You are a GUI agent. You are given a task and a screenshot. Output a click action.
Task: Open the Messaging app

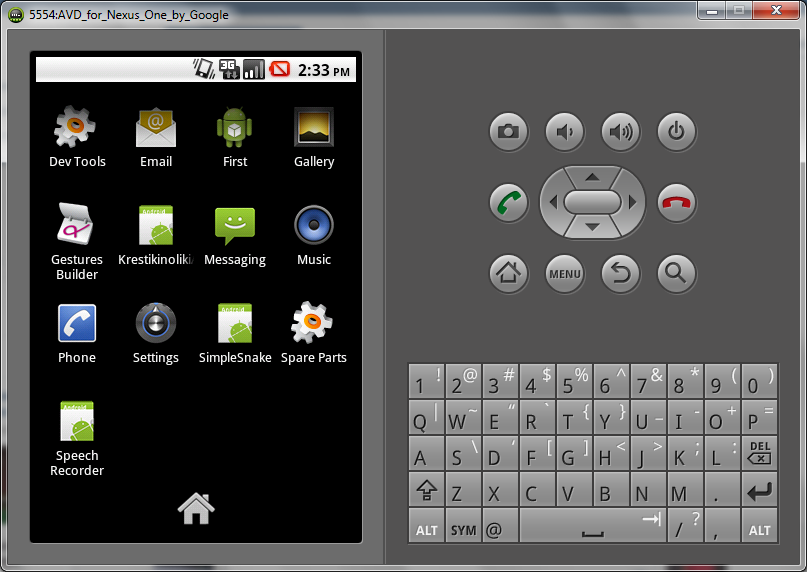pyautogui.click(x=235, y=236)
